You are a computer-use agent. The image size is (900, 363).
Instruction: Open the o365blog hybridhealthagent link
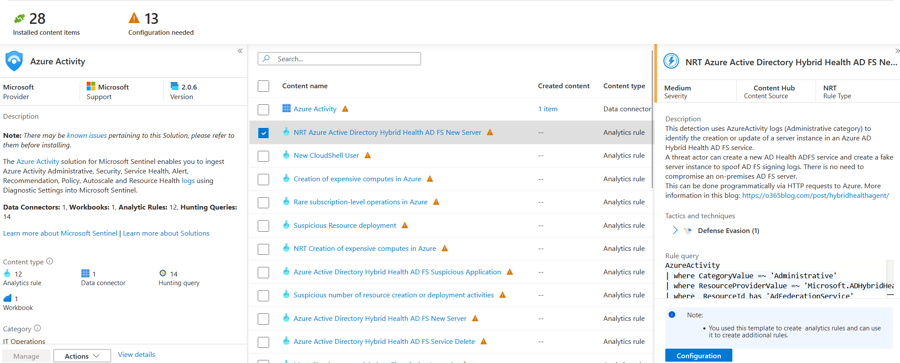click(816, 195)
